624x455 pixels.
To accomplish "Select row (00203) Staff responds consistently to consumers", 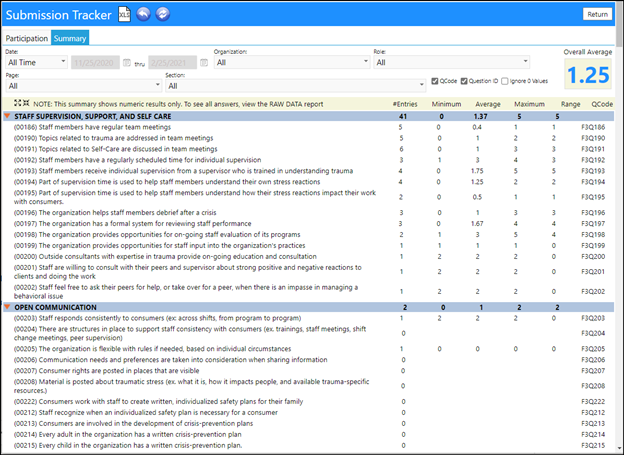I will pyautogui.click(x=308, y=318).
